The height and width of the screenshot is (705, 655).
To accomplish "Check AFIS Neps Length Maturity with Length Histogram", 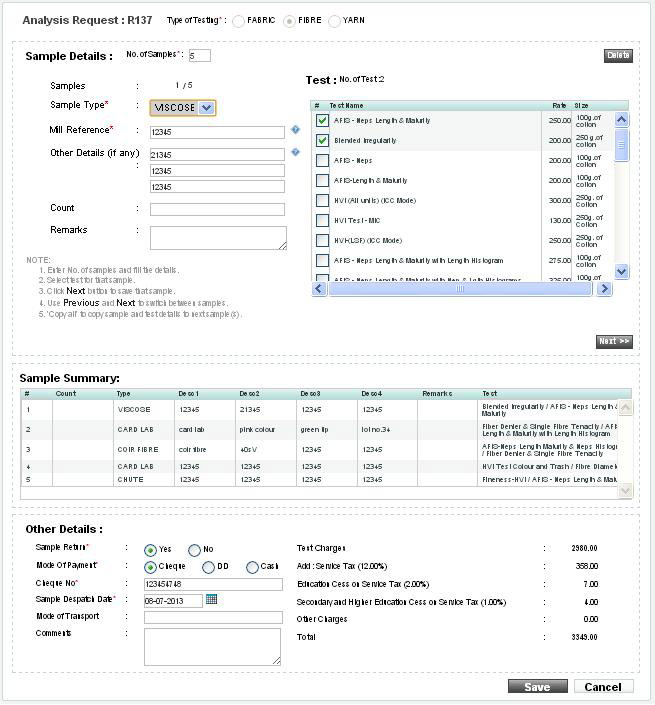I will pyautogui.click(x=322, y=260).
